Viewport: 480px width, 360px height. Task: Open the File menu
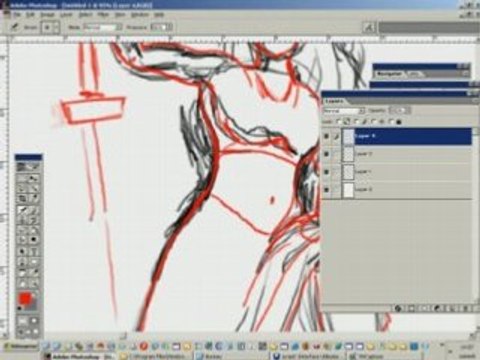click(x=17, y=15)
